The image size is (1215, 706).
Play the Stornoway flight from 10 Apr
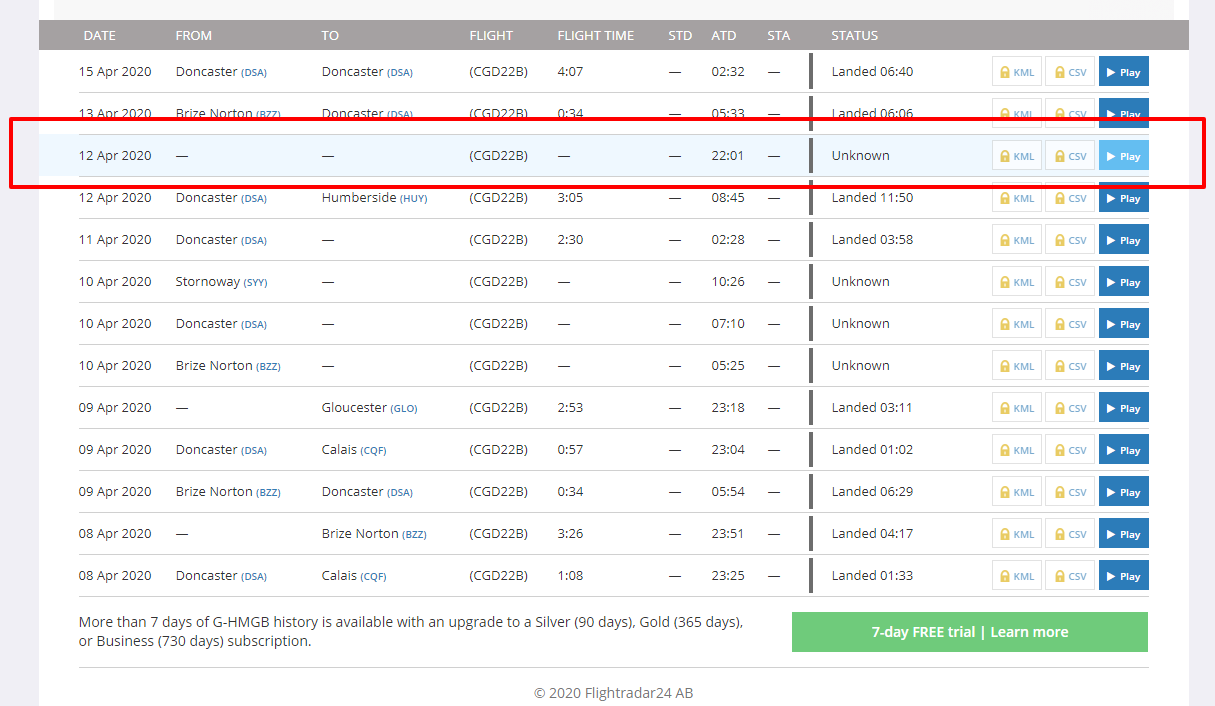(x=1123, y=282)
